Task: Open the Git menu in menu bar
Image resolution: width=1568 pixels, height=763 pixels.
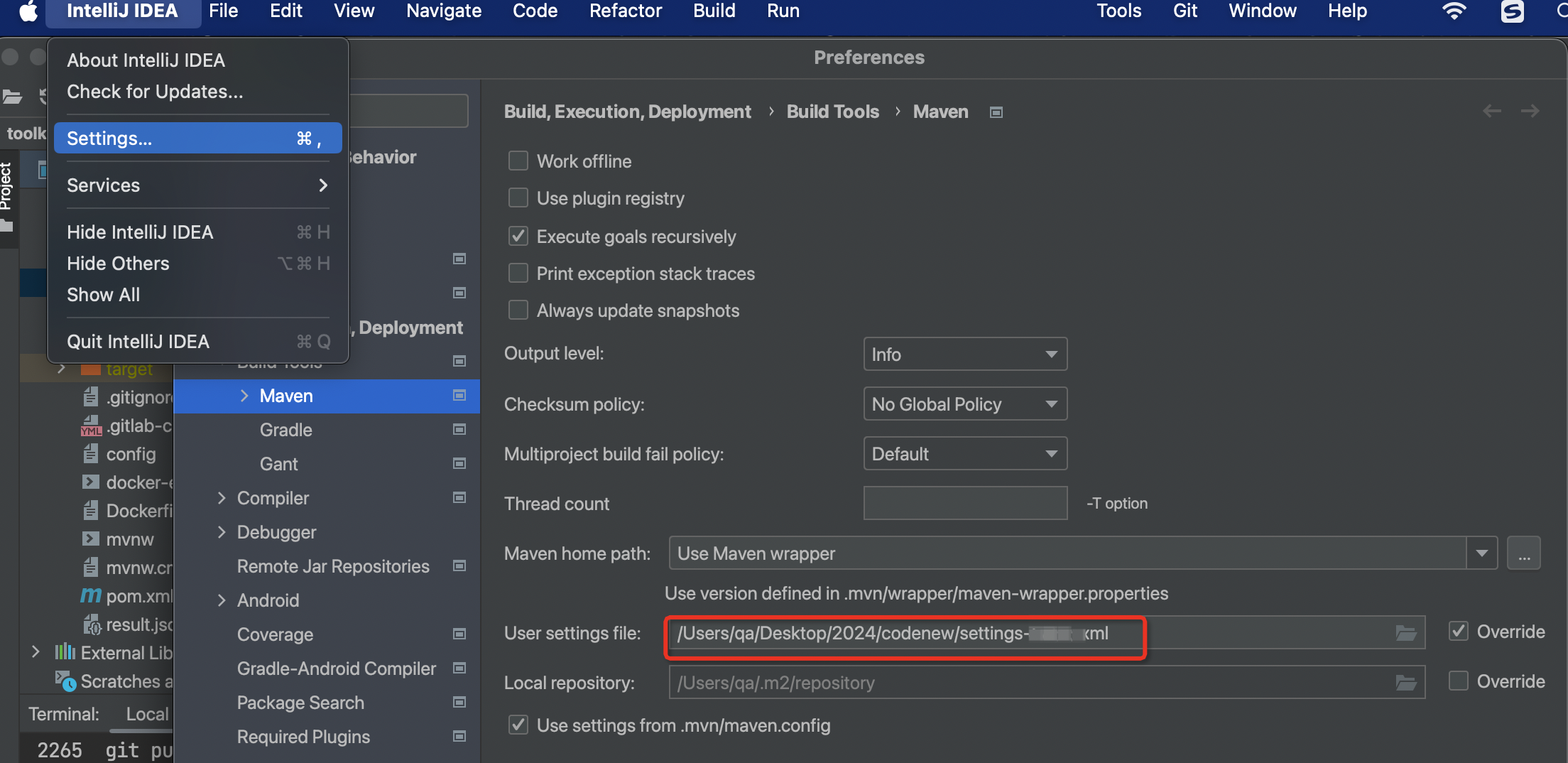Action: (1185, 11)
